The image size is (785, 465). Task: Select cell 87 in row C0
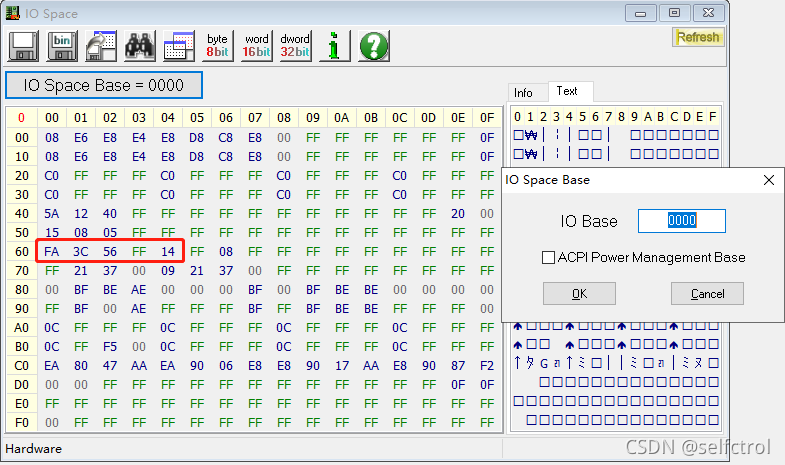click(x=458, y=365)
